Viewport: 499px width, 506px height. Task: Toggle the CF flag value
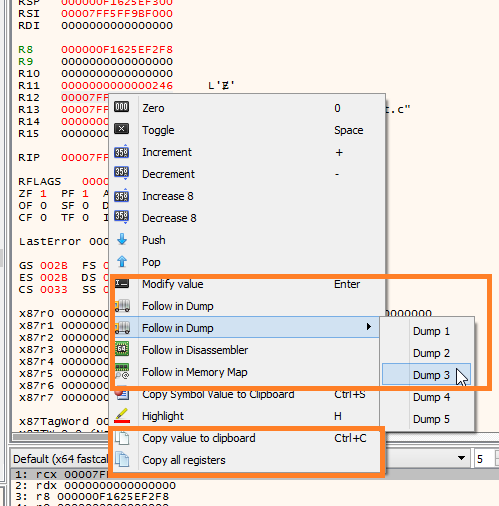pyautogui.click(x=43, y=218)
